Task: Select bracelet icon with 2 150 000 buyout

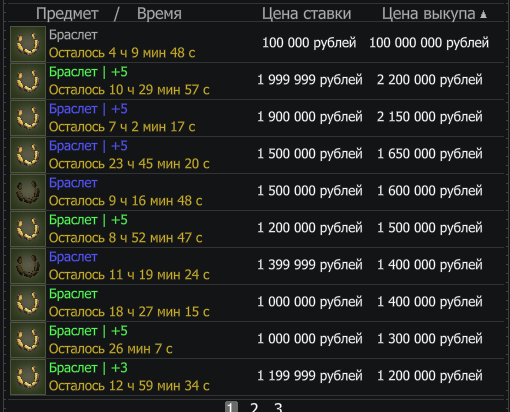Action: pos(28,118)
